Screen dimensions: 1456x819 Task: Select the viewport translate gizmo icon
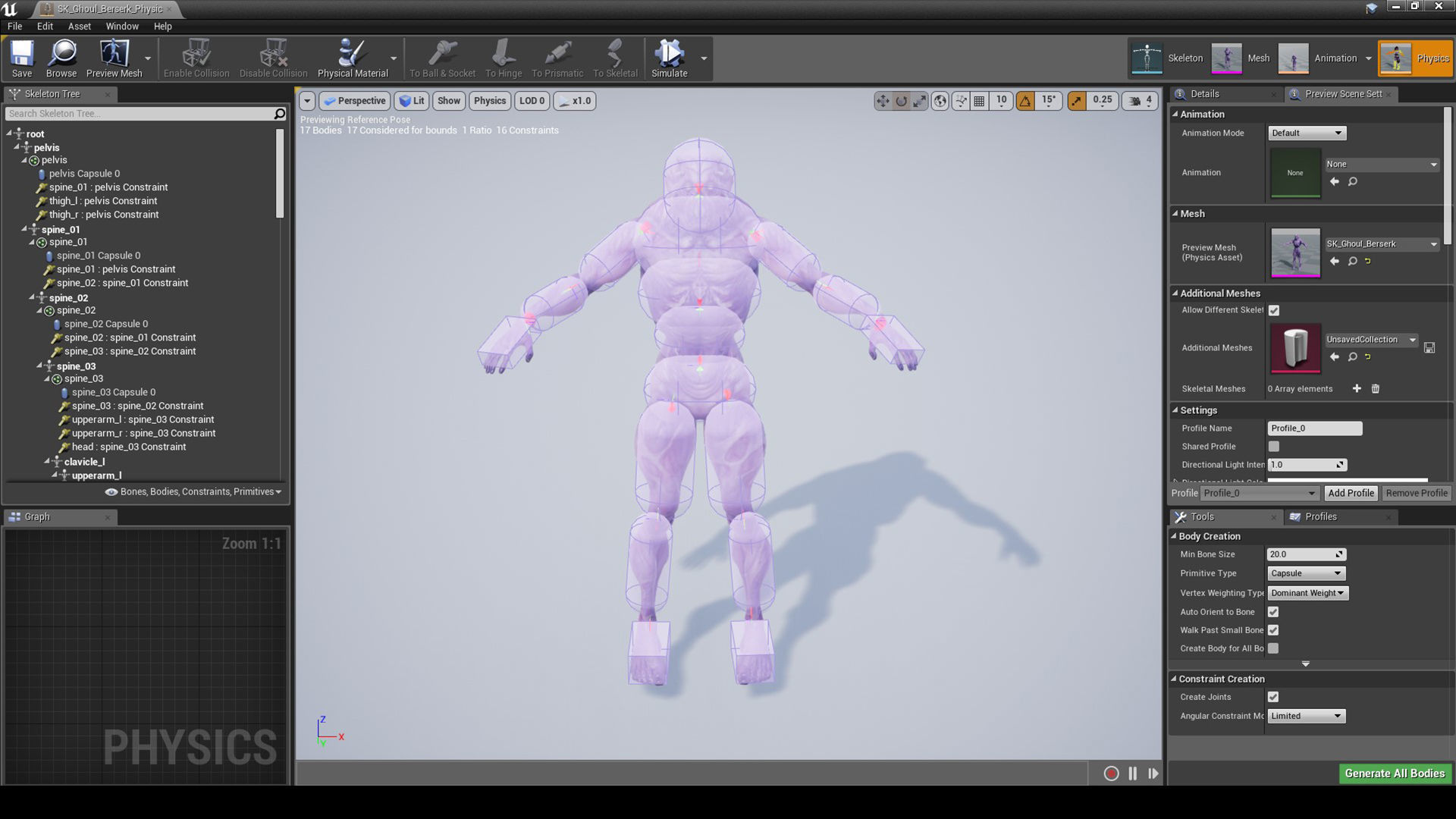tap(883, 101)
